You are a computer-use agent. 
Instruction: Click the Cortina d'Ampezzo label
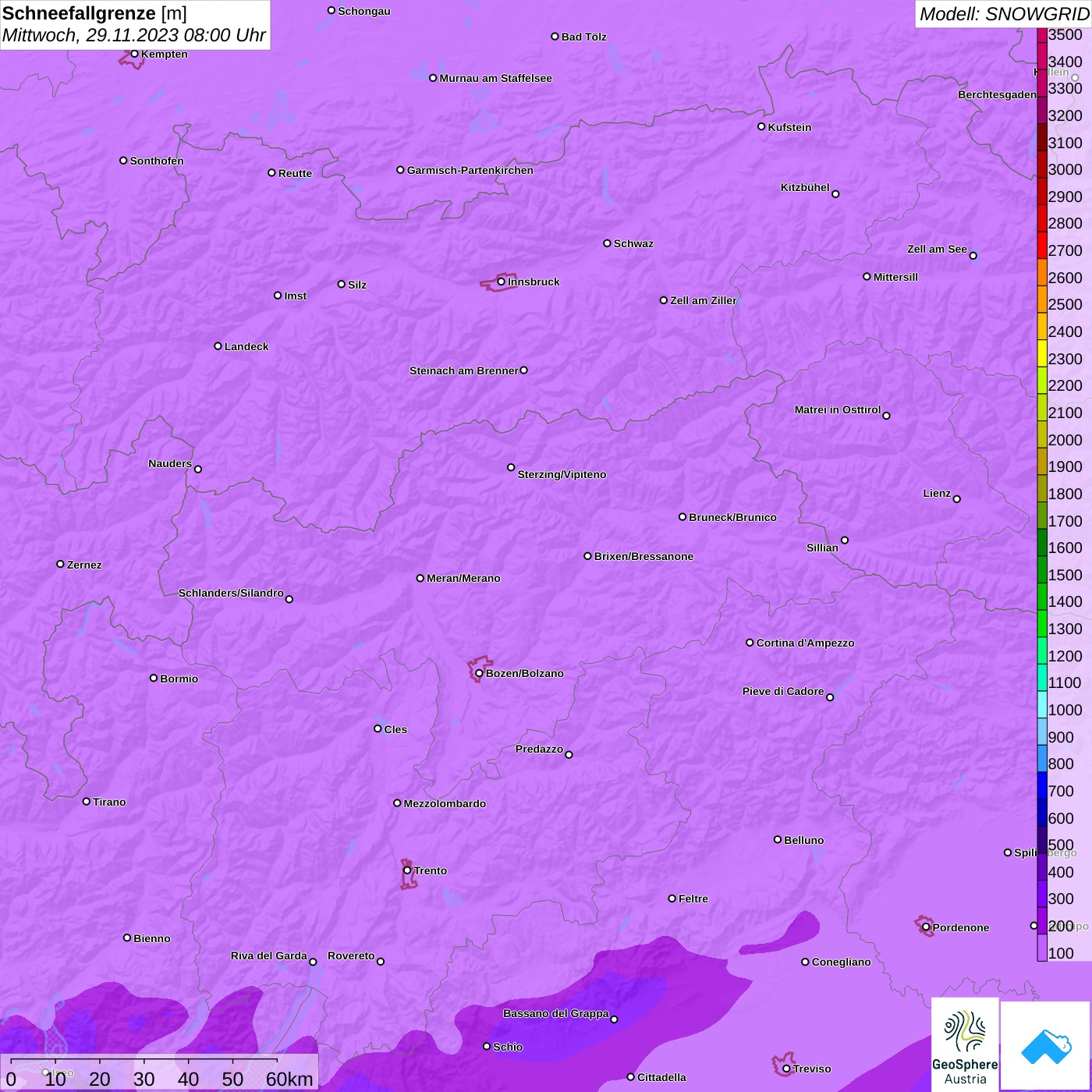[x=805, y=643]
